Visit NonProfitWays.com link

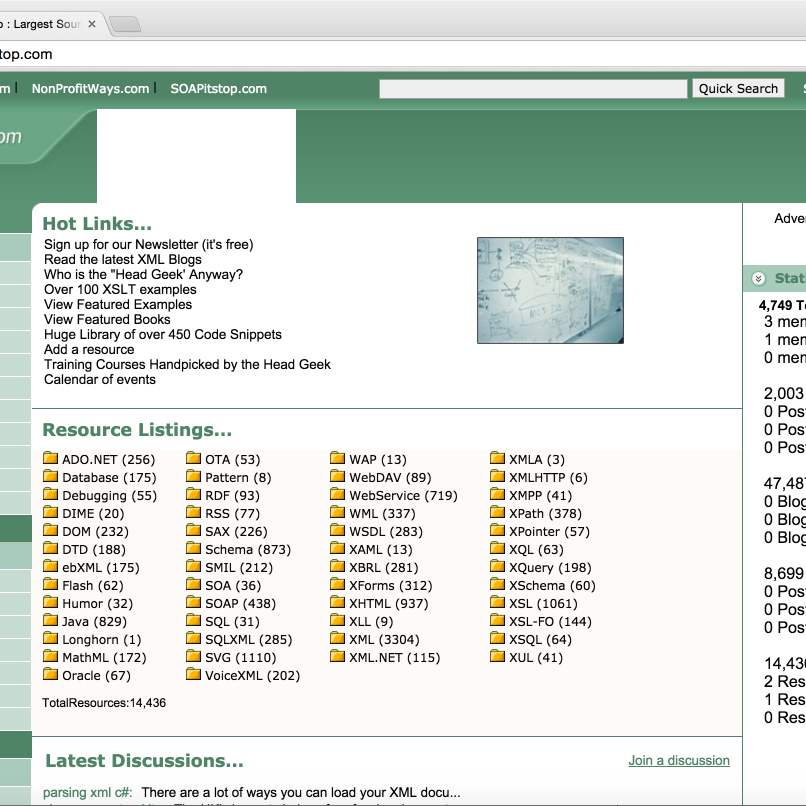90,88
